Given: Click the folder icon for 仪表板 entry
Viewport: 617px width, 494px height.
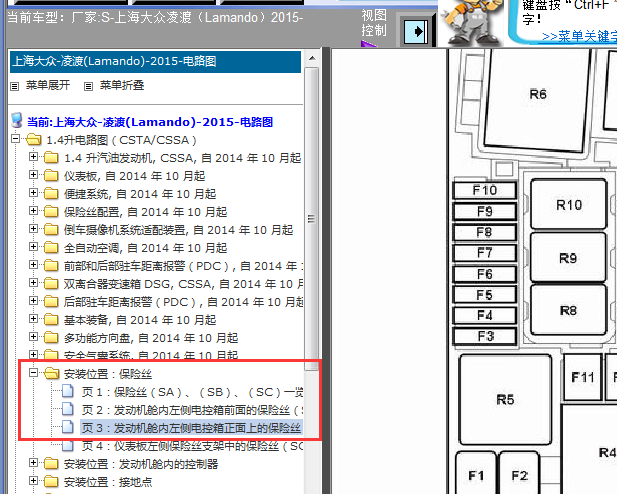Looking at the screenshot, I should click(x=51, y=176).
